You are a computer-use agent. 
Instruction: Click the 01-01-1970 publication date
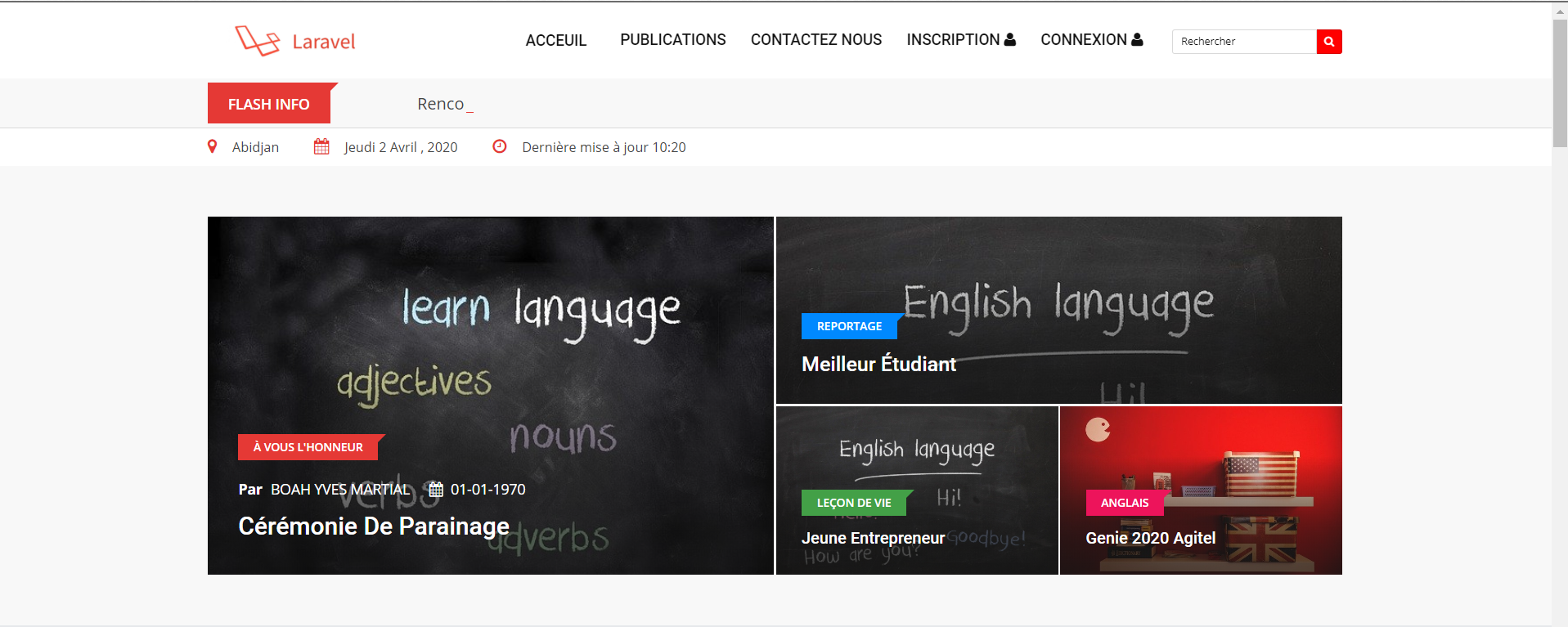click(x=488, y=490)
